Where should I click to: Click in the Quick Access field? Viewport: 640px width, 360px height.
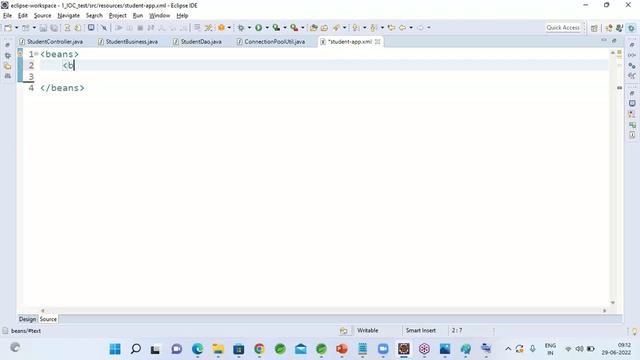pos(563,28)
